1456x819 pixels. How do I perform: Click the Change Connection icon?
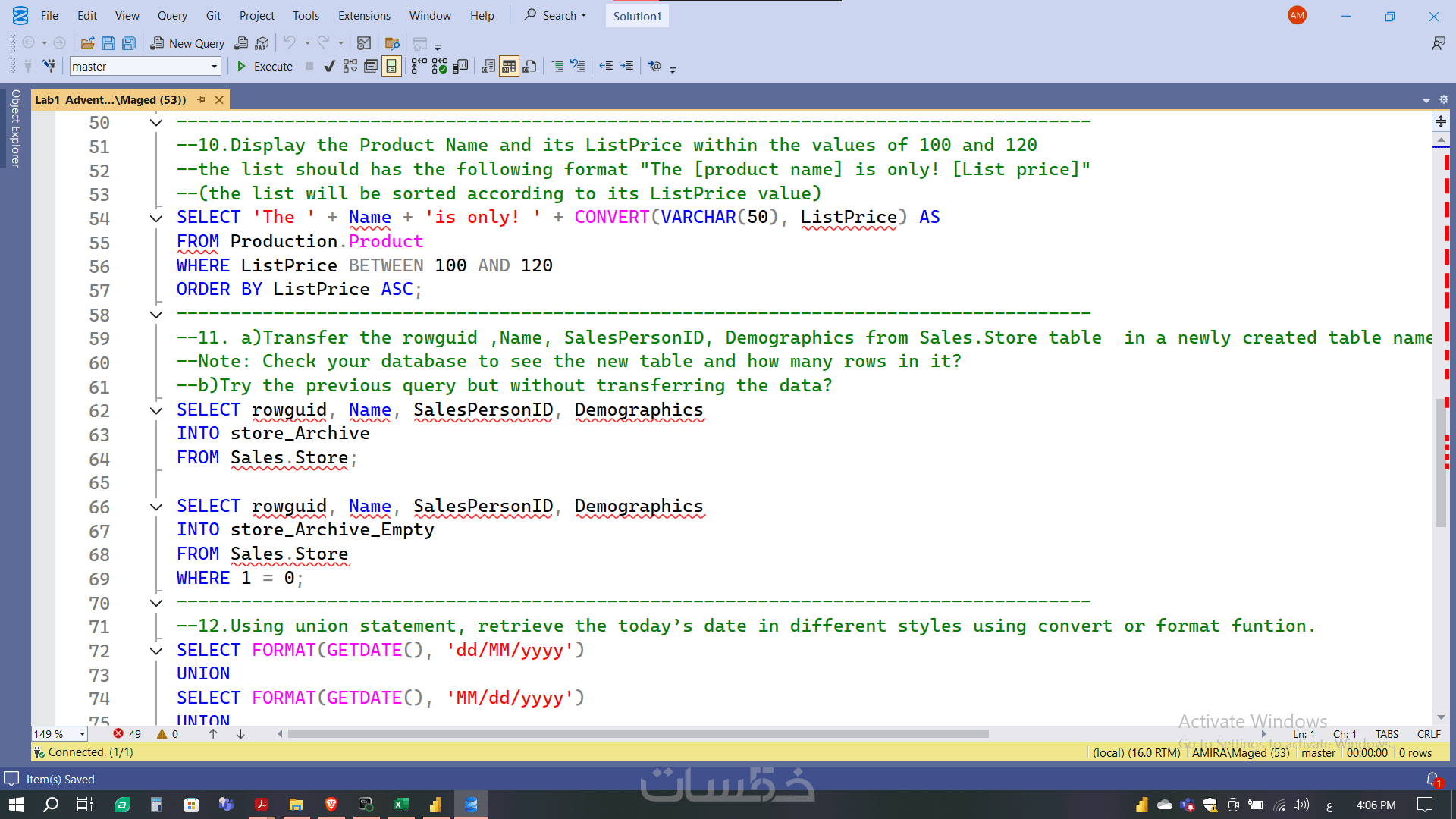(49, 67)
